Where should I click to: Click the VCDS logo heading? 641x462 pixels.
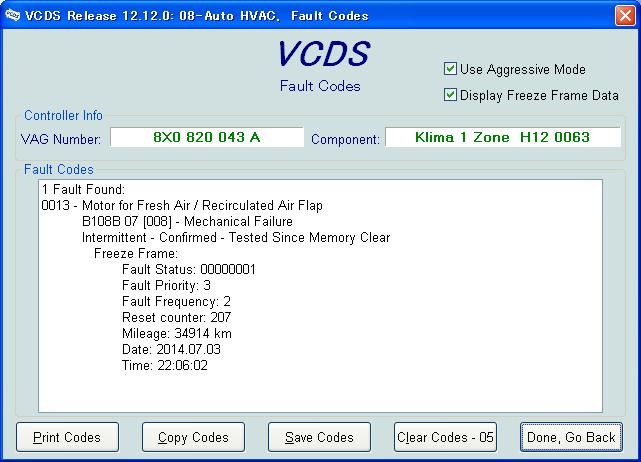323,54
